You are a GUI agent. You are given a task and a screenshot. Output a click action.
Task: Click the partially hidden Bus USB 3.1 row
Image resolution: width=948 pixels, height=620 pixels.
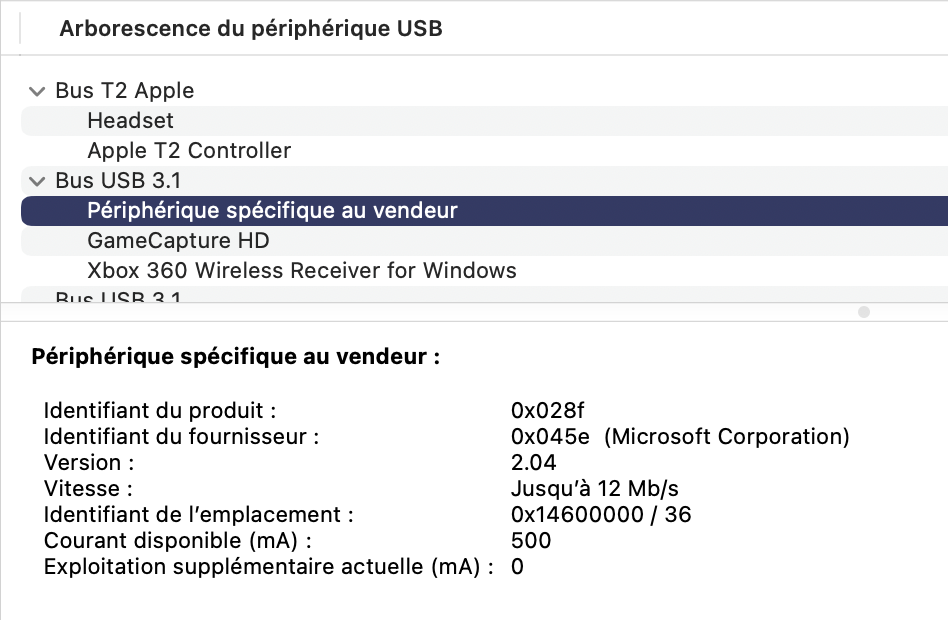(x=118, y=297)
